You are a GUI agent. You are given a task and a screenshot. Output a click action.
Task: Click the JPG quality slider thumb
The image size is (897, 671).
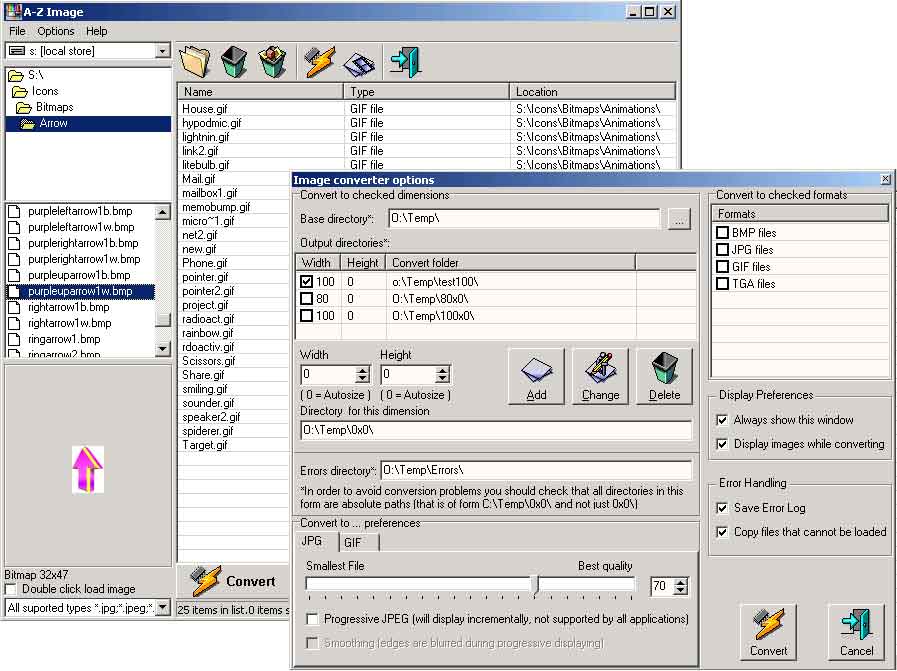click(536, 586)
